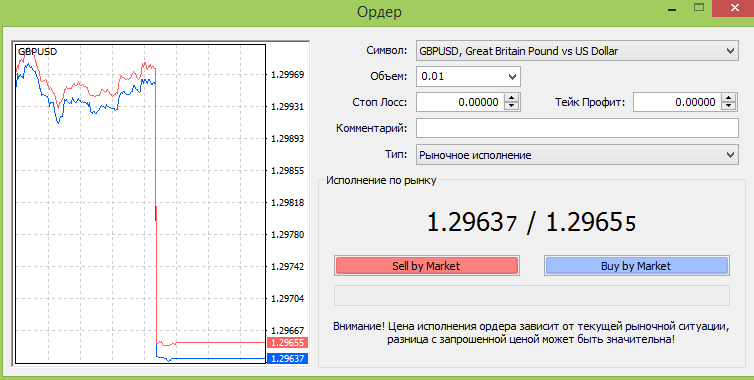Decrease Тейк Профит with down arrow

click(x=729, y=106)
